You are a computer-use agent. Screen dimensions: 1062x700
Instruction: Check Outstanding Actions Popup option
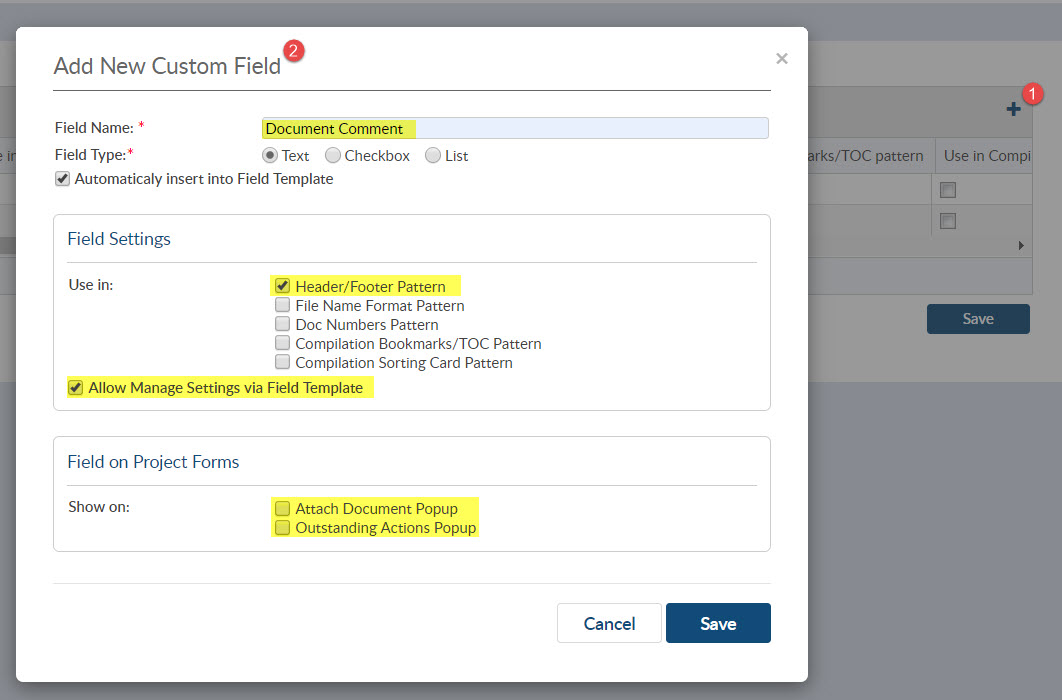pyautogui.click(x=283, y=527)
